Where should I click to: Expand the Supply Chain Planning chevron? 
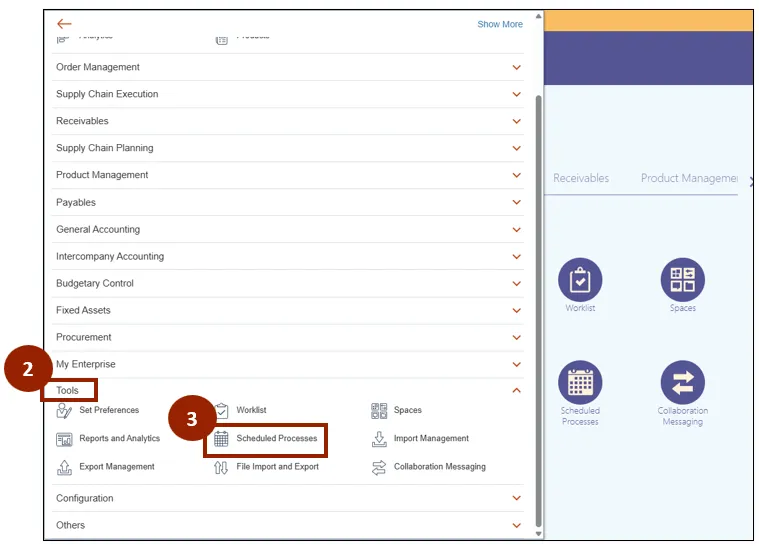tap(516, 148)
